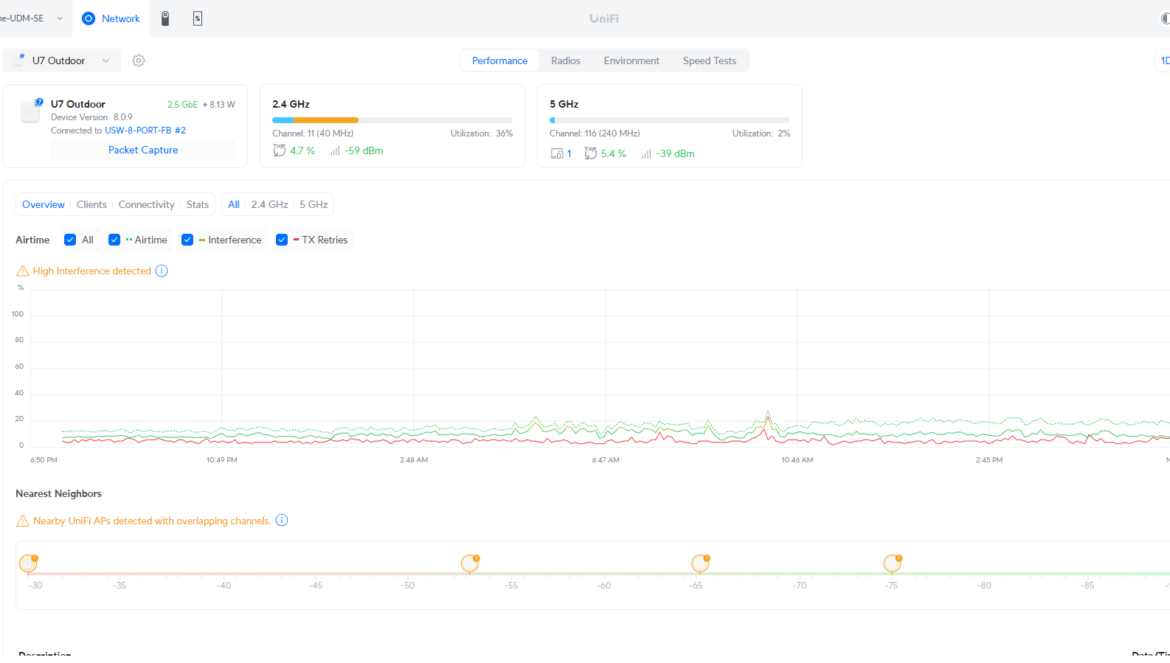Click the High Interference warning triangle icon
The width and height of the screenshot is (1170, 663).
click(x=22, y=271)
